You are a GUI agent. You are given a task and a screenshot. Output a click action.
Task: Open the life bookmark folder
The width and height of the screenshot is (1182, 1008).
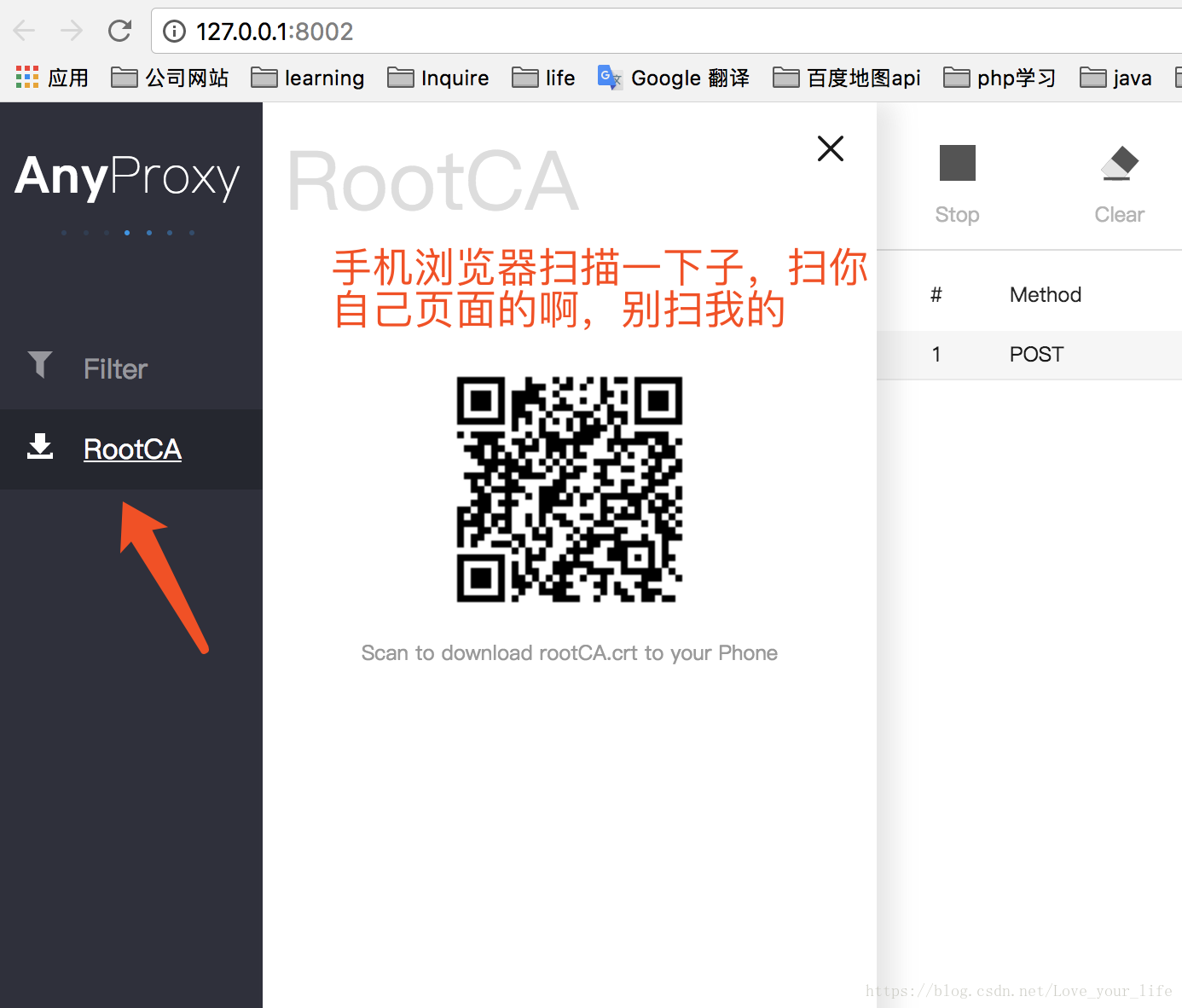pyautogui.click(x=543, y=78)
